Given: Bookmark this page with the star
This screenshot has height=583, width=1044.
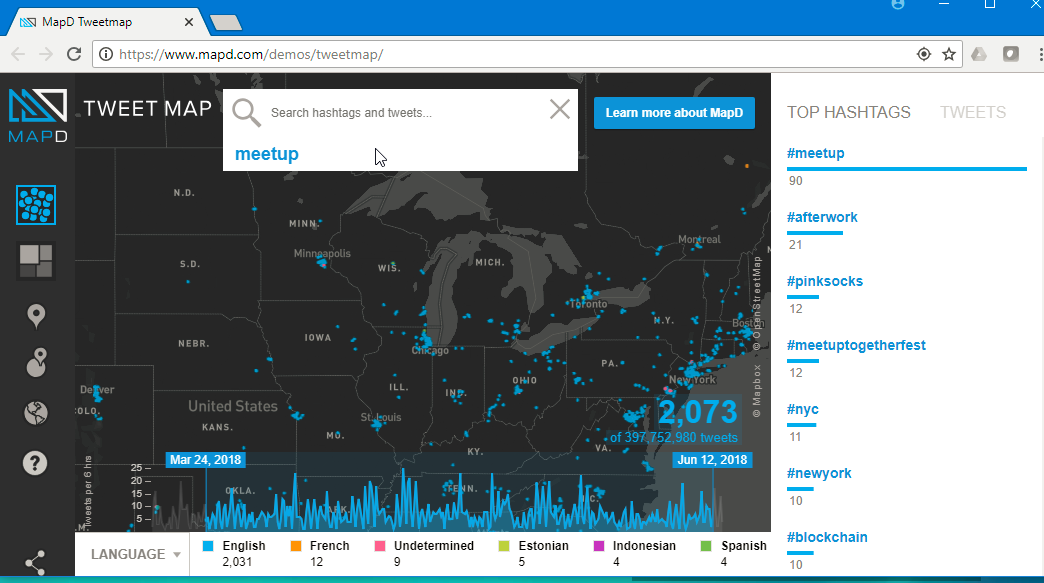Looking at the screenshot, I should pos(949,55).
